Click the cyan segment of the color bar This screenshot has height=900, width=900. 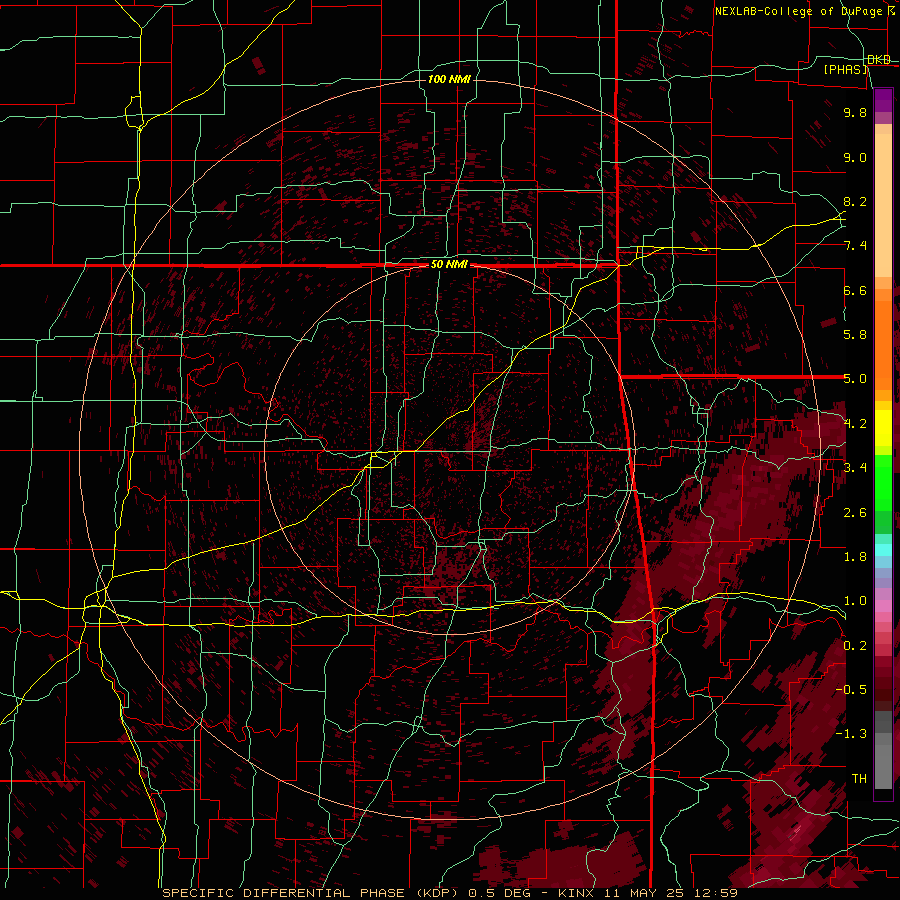click(x=883, y=550)
